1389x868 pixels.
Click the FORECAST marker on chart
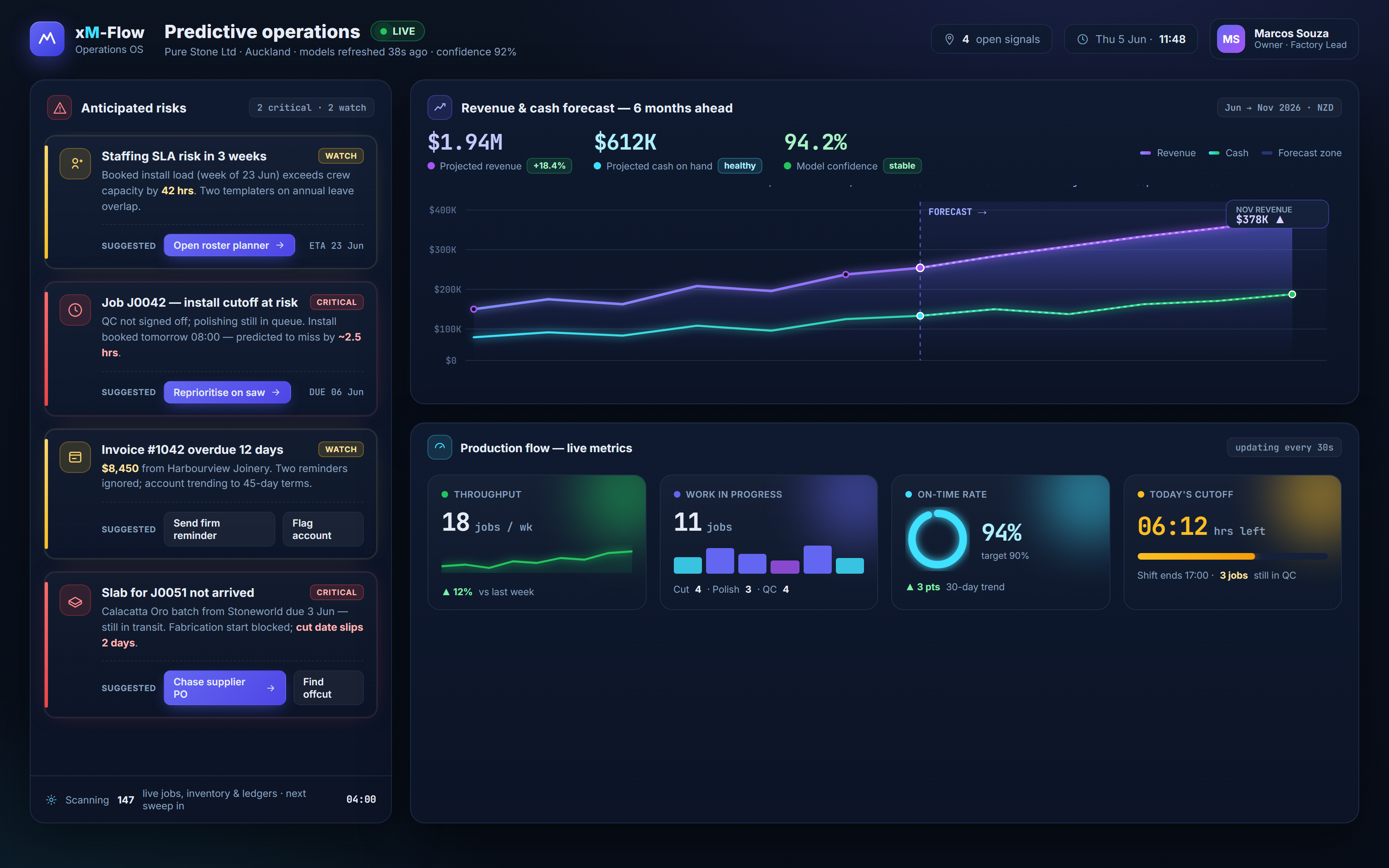click(957, 212)
